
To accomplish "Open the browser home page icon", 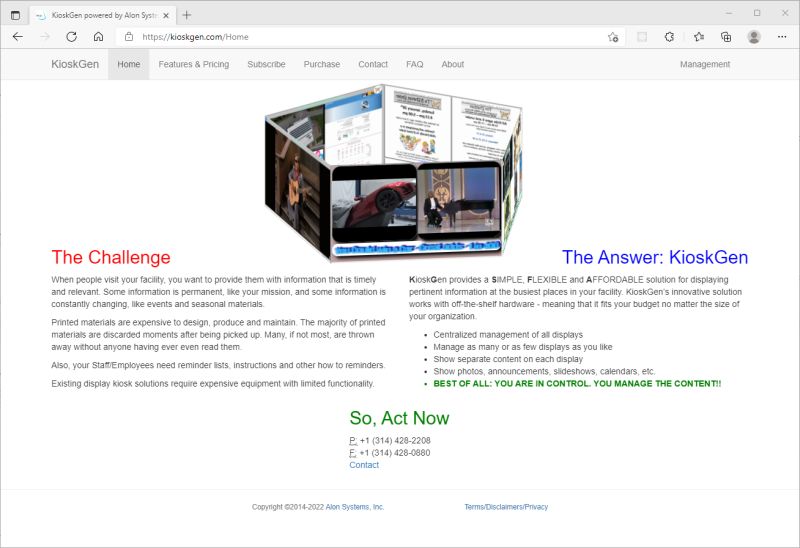I will pos(98,37).
